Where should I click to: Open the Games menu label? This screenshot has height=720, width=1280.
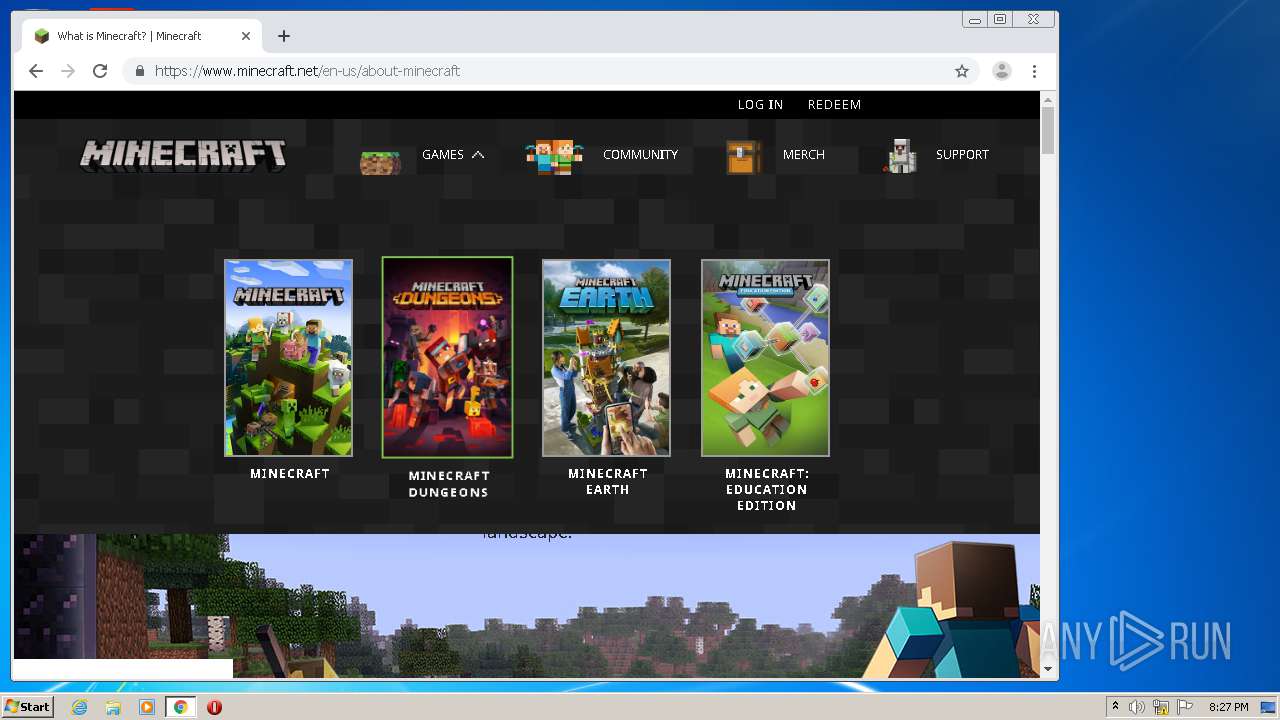(x=443, y=155)
